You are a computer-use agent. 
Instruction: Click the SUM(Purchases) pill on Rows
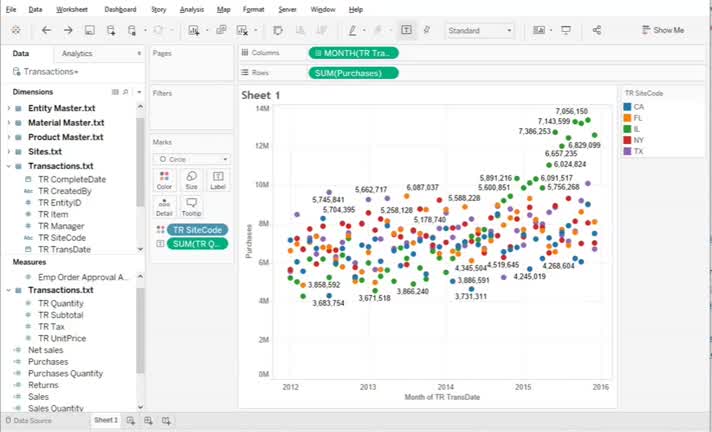353,73
